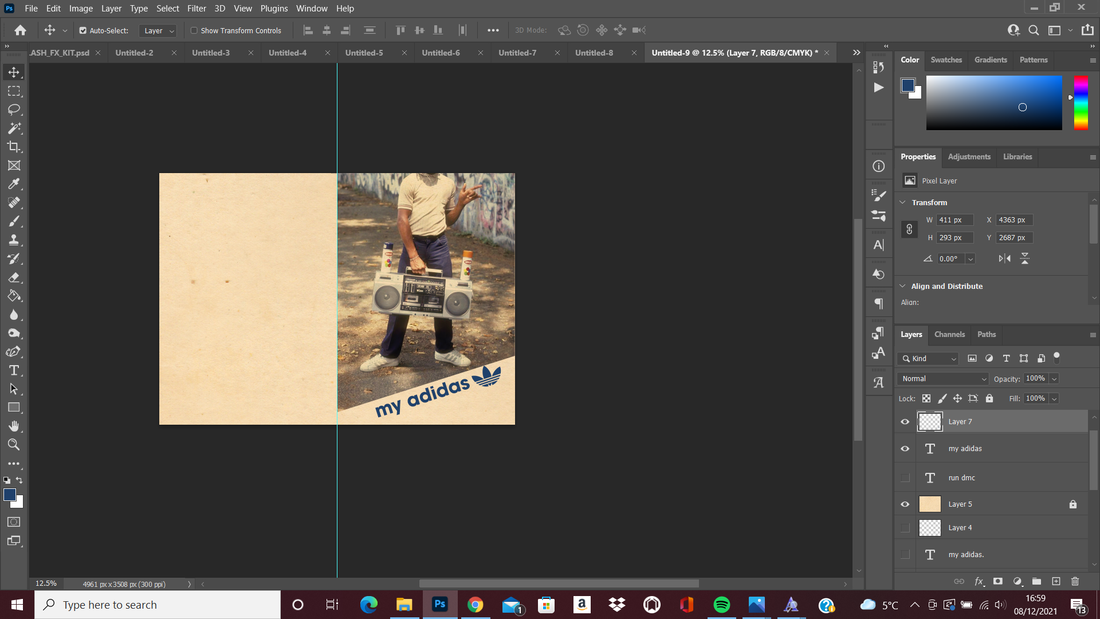Click the more options ellipsis in options bar

[493, 30]
